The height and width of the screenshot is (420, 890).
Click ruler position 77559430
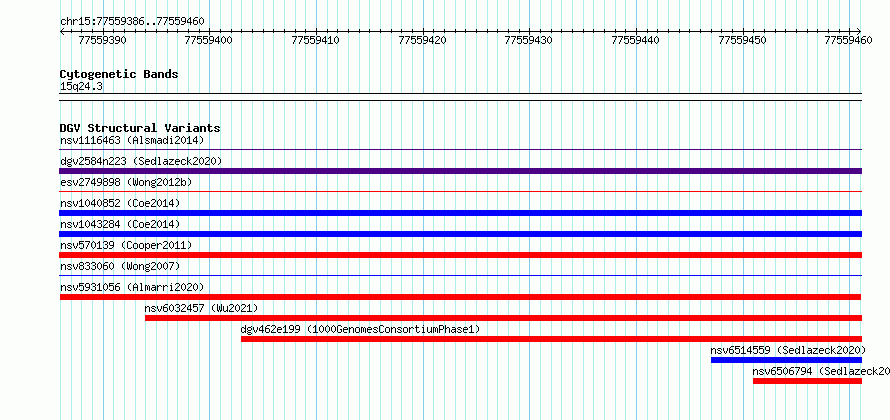(529, 40)
